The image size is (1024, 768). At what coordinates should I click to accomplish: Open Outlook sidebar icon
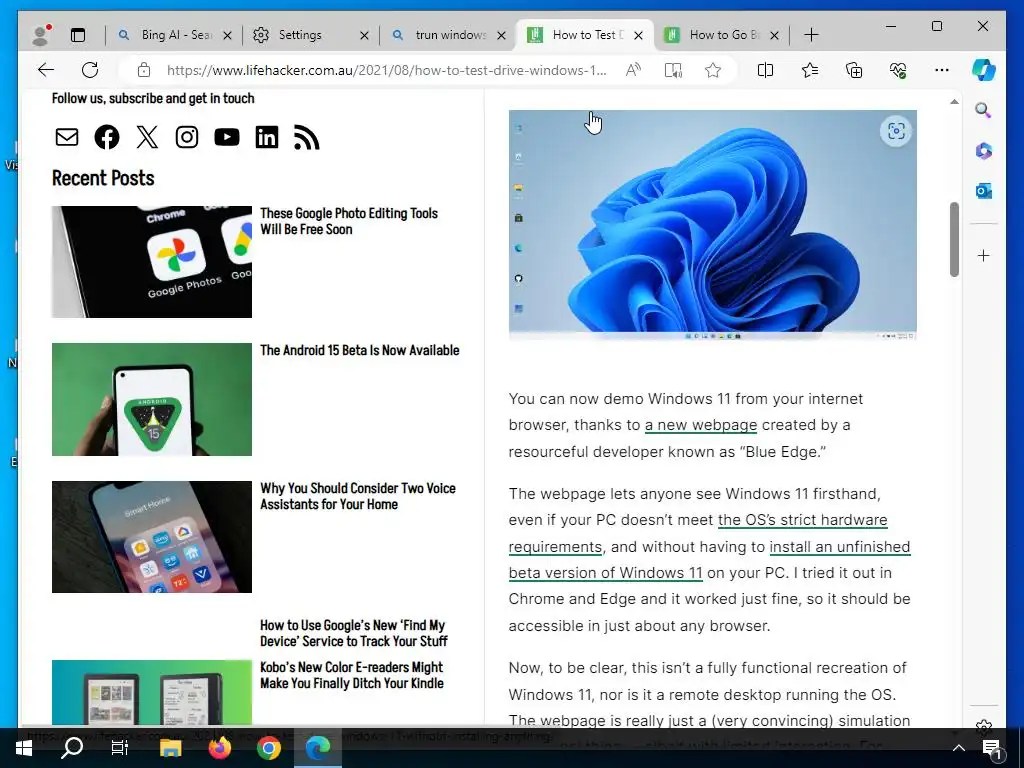[984, 191]
